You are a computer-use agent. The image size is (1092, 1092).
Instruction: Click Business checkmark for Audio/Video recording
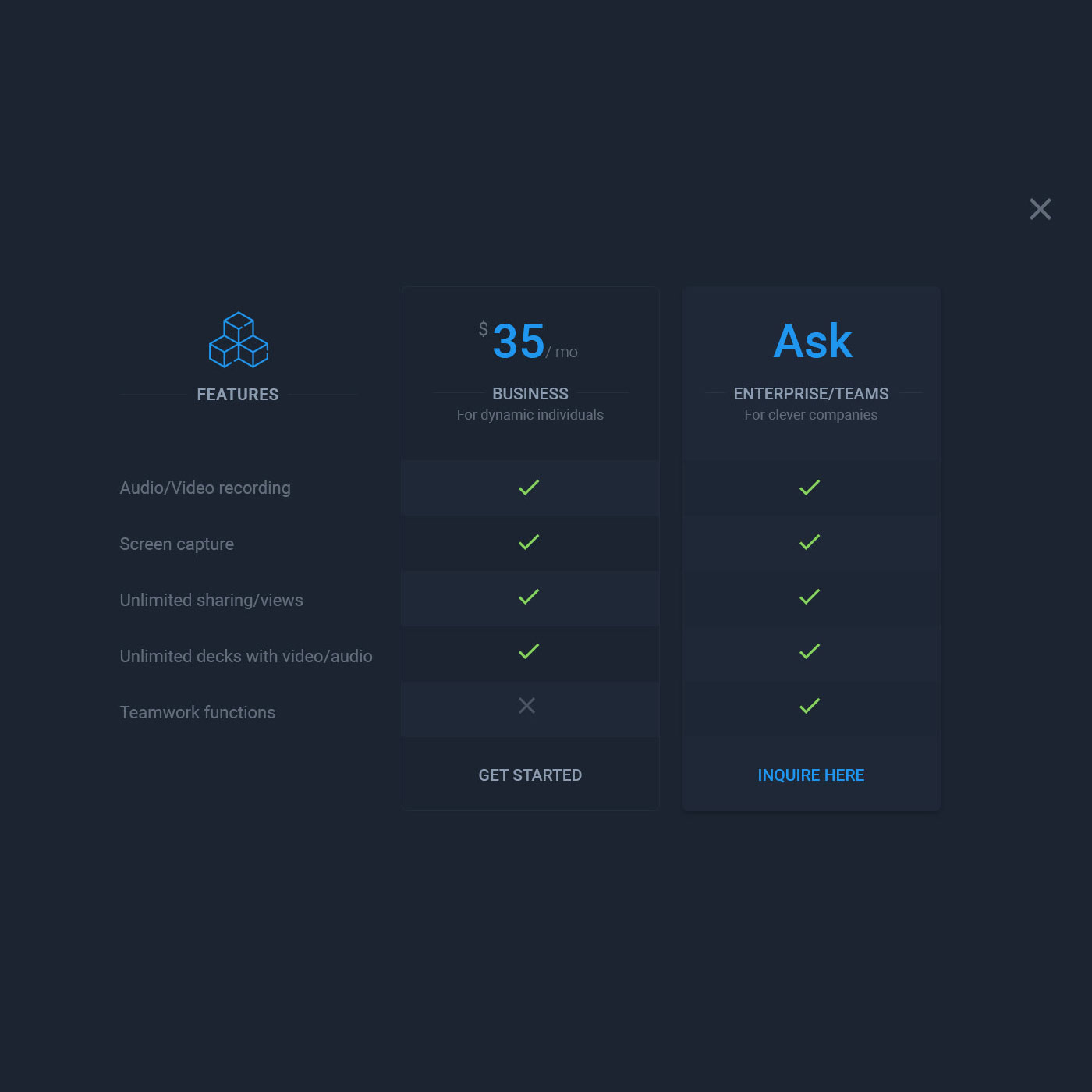[529, 487]
